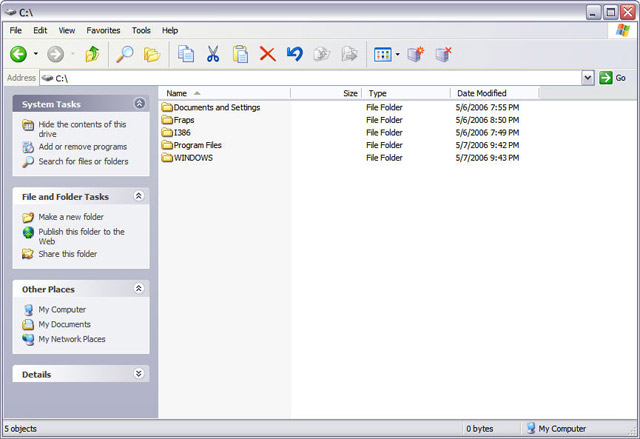Click the Cut scissors icon
The height and width of the screenshot is (439, 640).
[213, 54]
